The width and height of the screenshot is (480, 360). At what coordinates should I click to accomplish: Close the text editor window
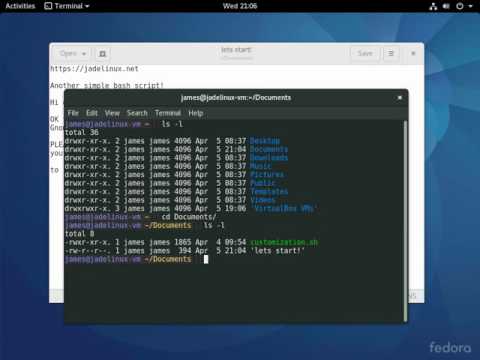click(413, 53)
